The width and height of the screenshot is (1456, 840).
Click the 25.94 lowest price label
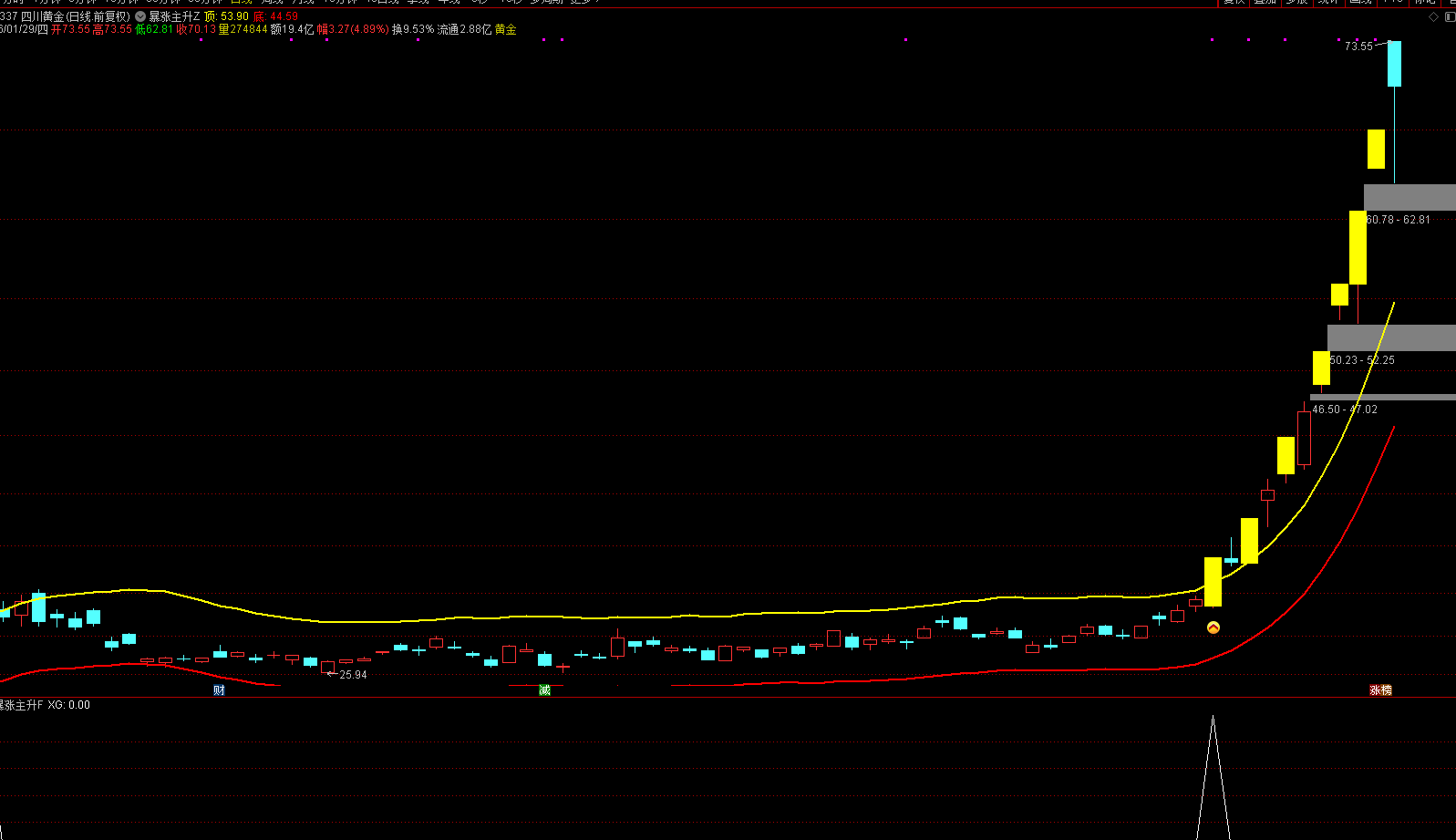tap(353, 675)
